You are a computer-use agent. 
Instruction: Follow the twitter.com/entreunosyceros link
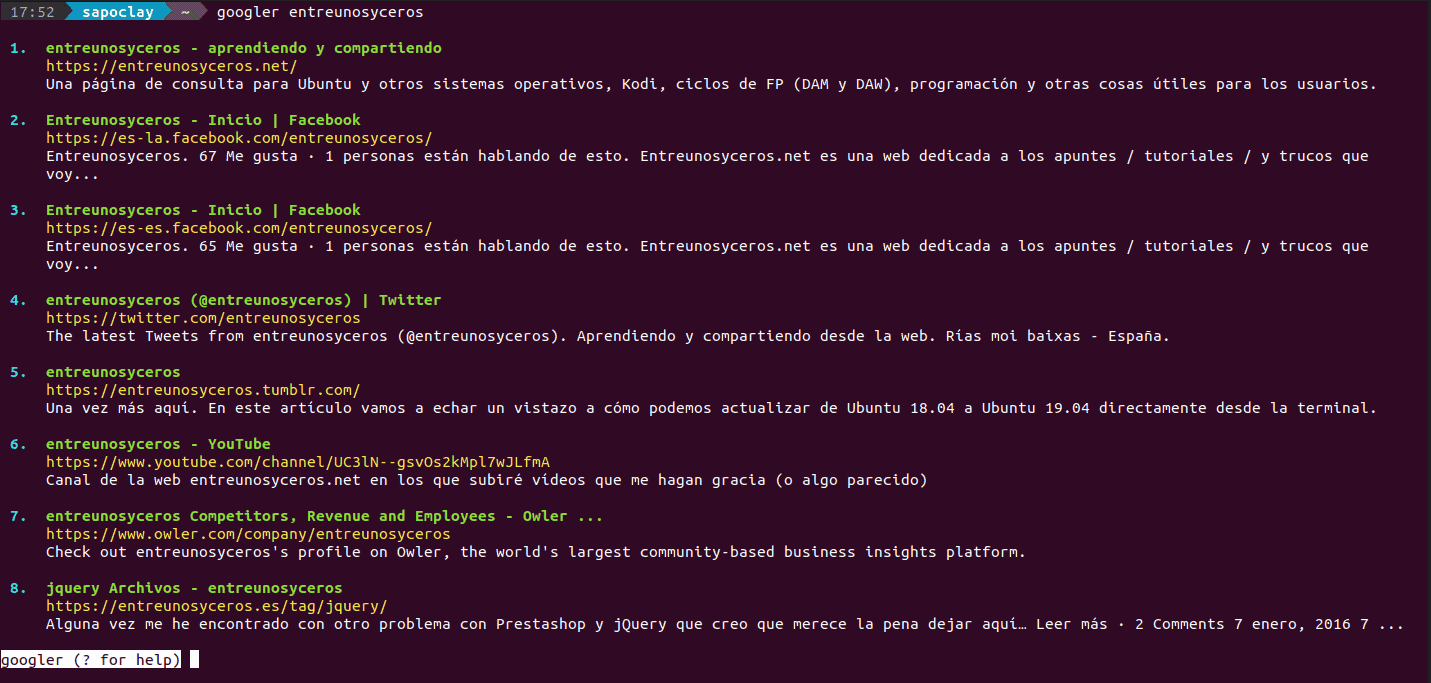pyautogui.click(x=203, y=318)
